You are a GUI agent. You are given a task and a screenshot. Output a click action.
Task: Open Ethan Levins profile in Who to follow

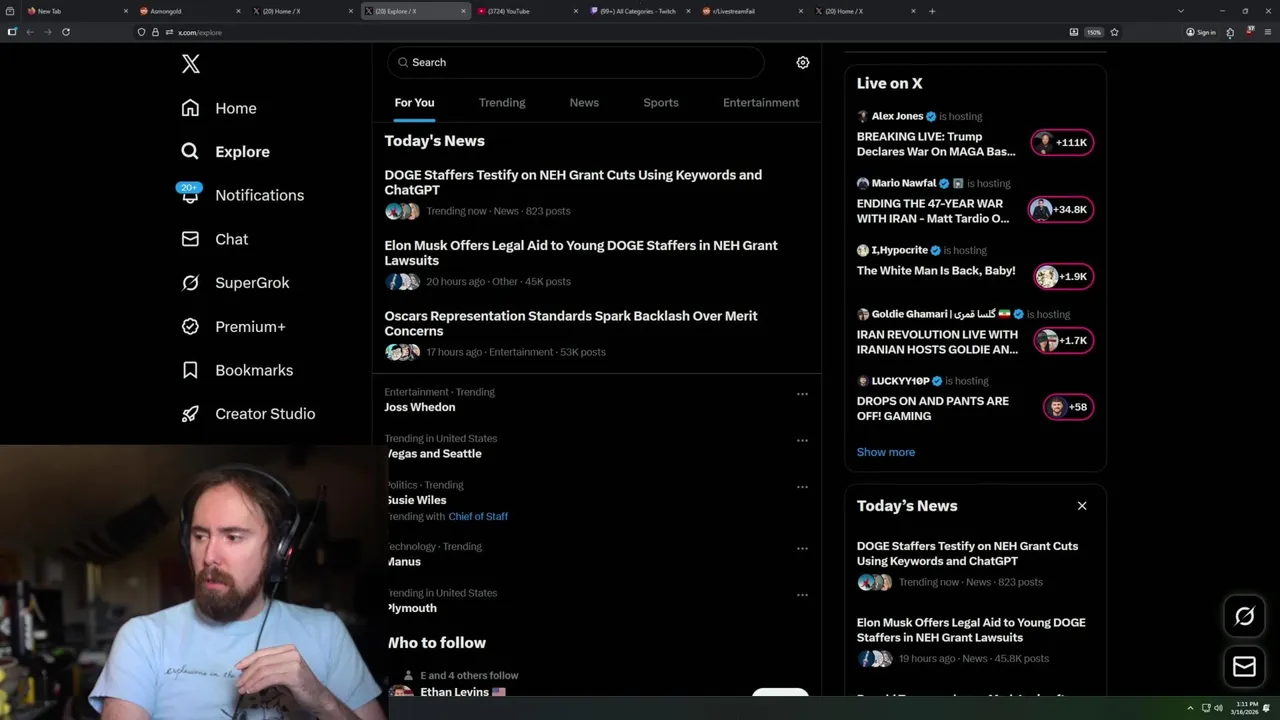coord(455,692)
